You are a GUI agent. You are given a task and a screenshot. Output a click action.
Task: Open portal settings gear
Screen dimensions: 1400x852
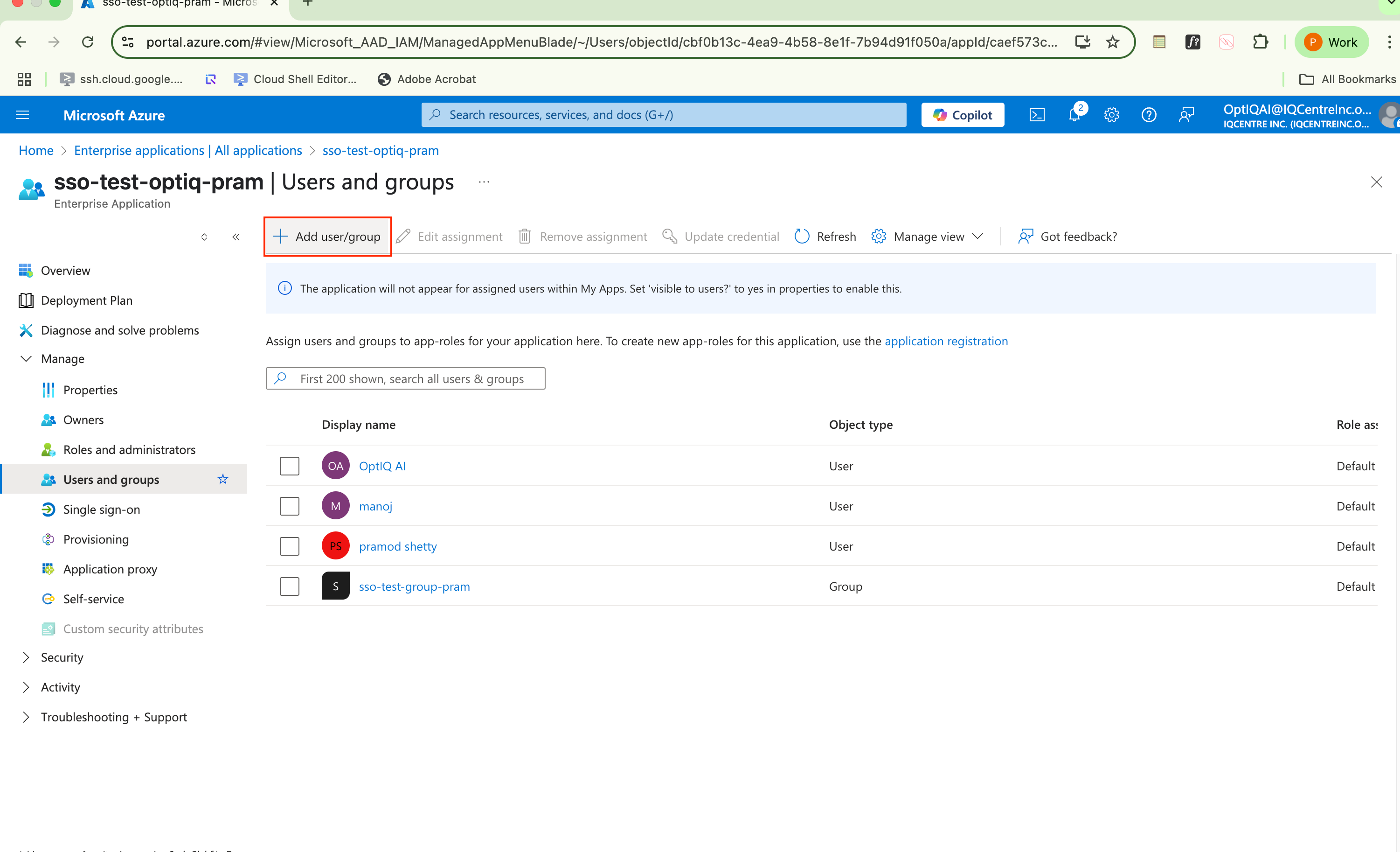coord(1111,115)
